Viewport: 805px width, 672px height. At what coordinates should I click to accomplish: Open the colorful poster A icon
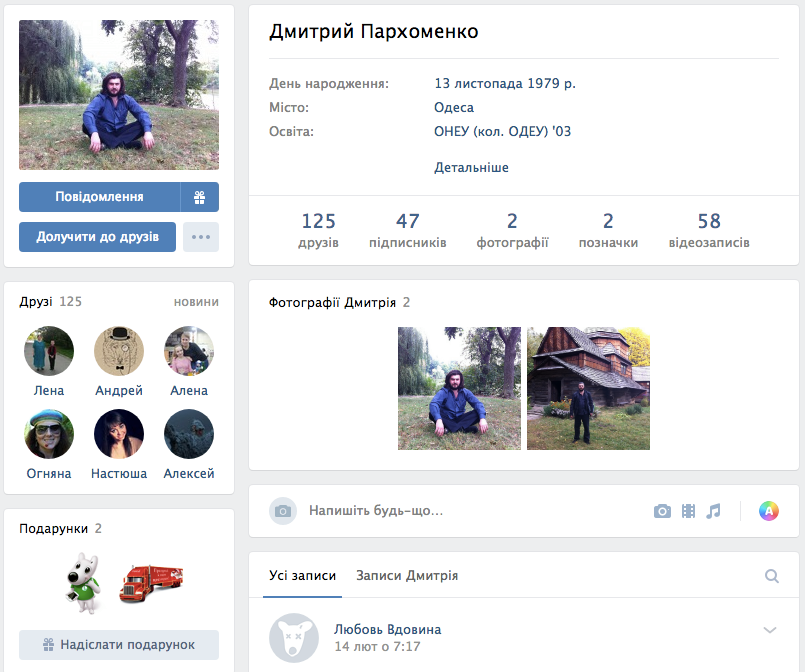click(768, 511)
